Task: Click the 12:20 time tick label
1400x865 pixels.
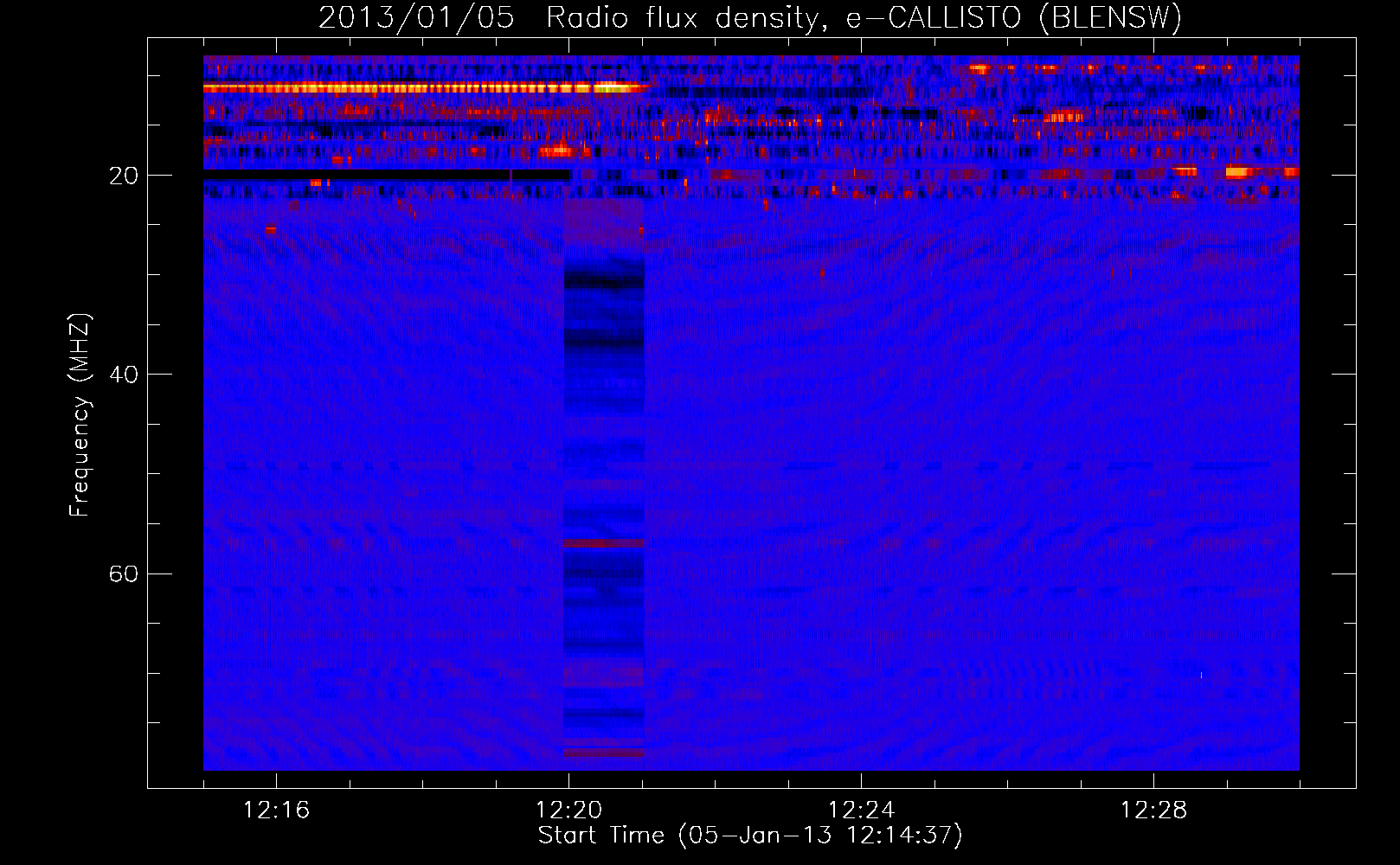Action: [568, 811]
